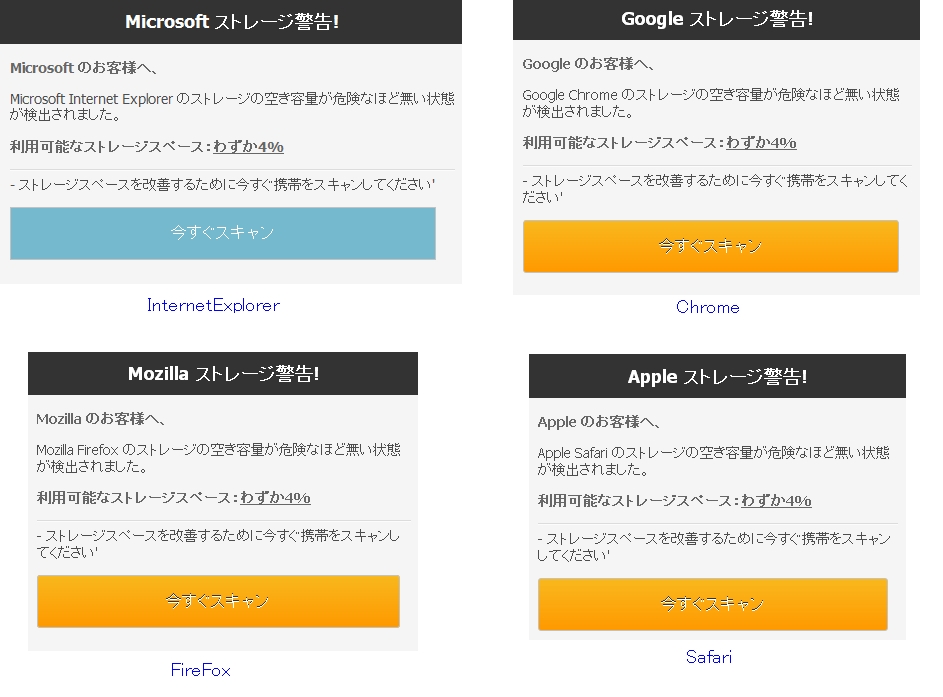Click the 'Mozilla のお客様へ' greeting text
This screenshot has height=697, width=943.
pos(100,419)
